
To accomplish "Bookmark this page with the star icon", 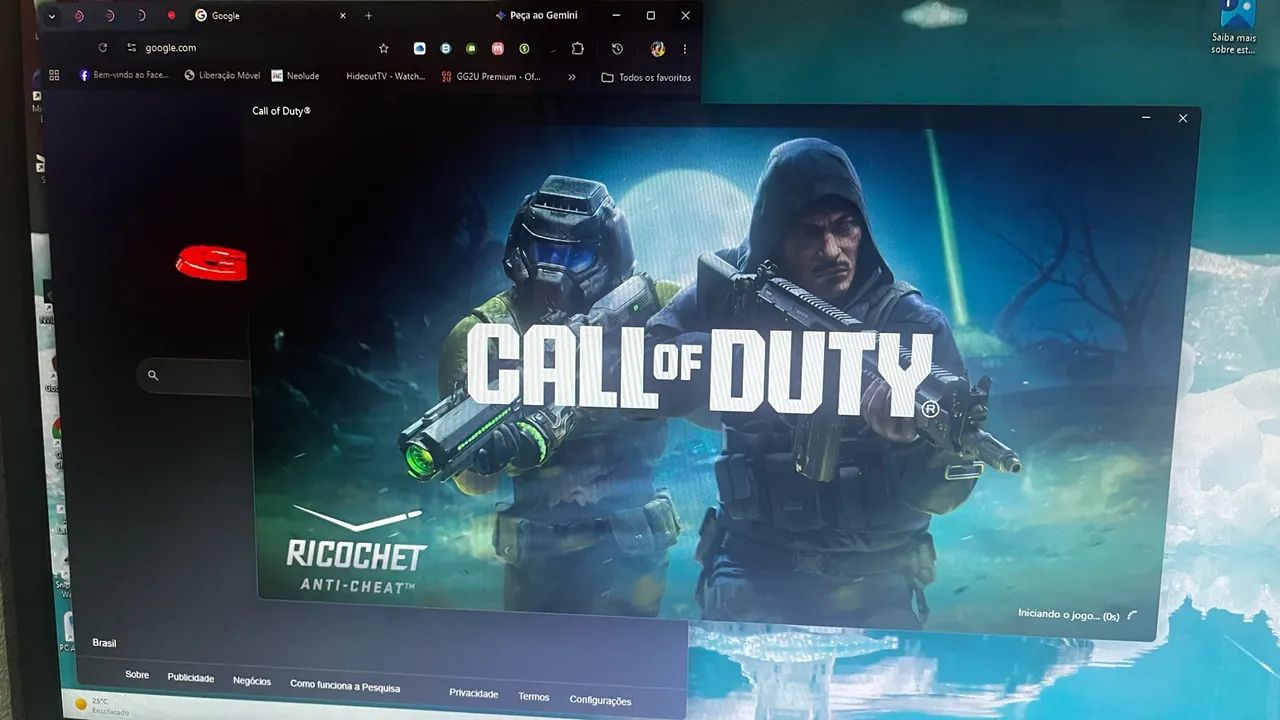I will [x=383, y=48].
